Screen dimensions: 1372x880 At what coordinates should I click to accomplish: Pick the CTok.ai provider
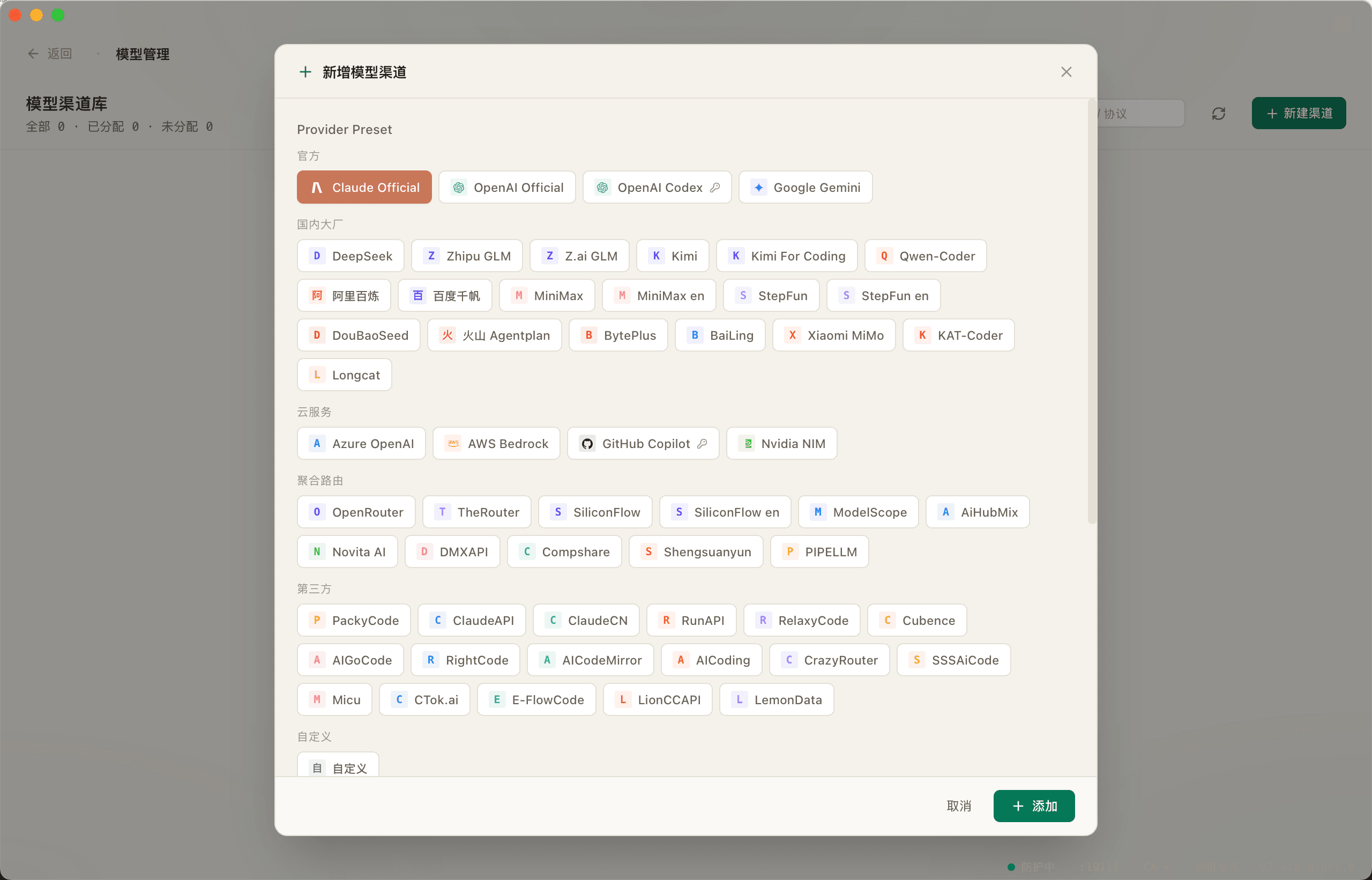[x=424, y=699]
